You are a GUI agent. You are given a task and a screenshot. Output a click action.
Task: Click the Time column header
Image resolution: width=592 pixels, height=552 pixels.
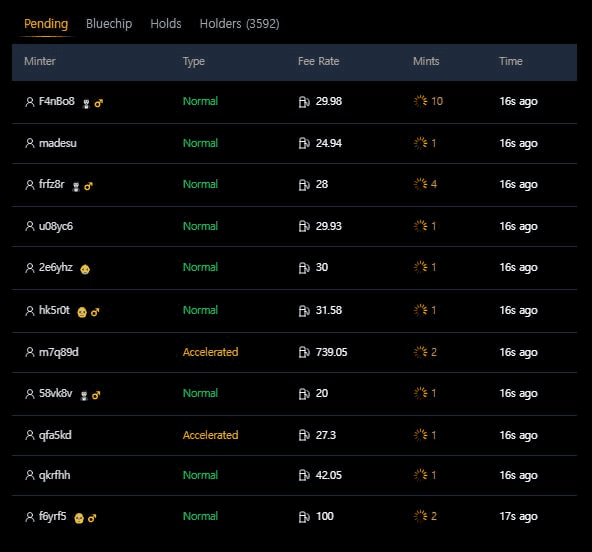click(510, 61)
